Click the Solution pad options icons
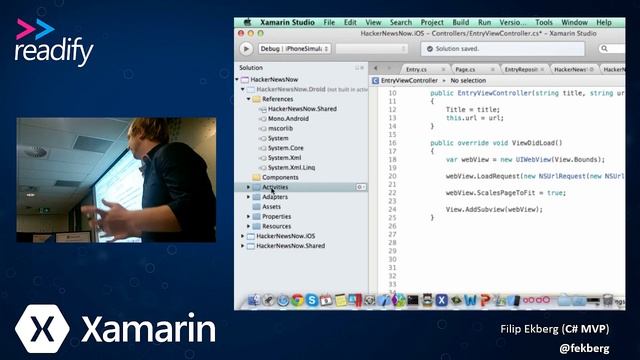Image resolution: width=640 pixels, height=360 pixels. pyautogui.click(x=360, y=68)
